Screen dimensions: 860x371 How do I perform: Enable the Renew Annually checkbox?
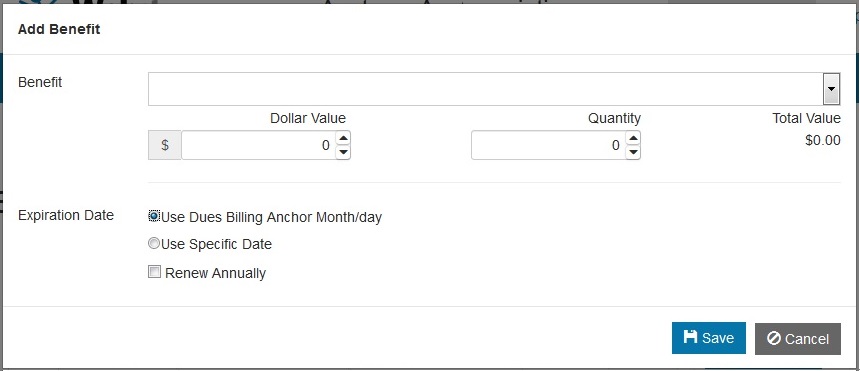coord(155,272)
